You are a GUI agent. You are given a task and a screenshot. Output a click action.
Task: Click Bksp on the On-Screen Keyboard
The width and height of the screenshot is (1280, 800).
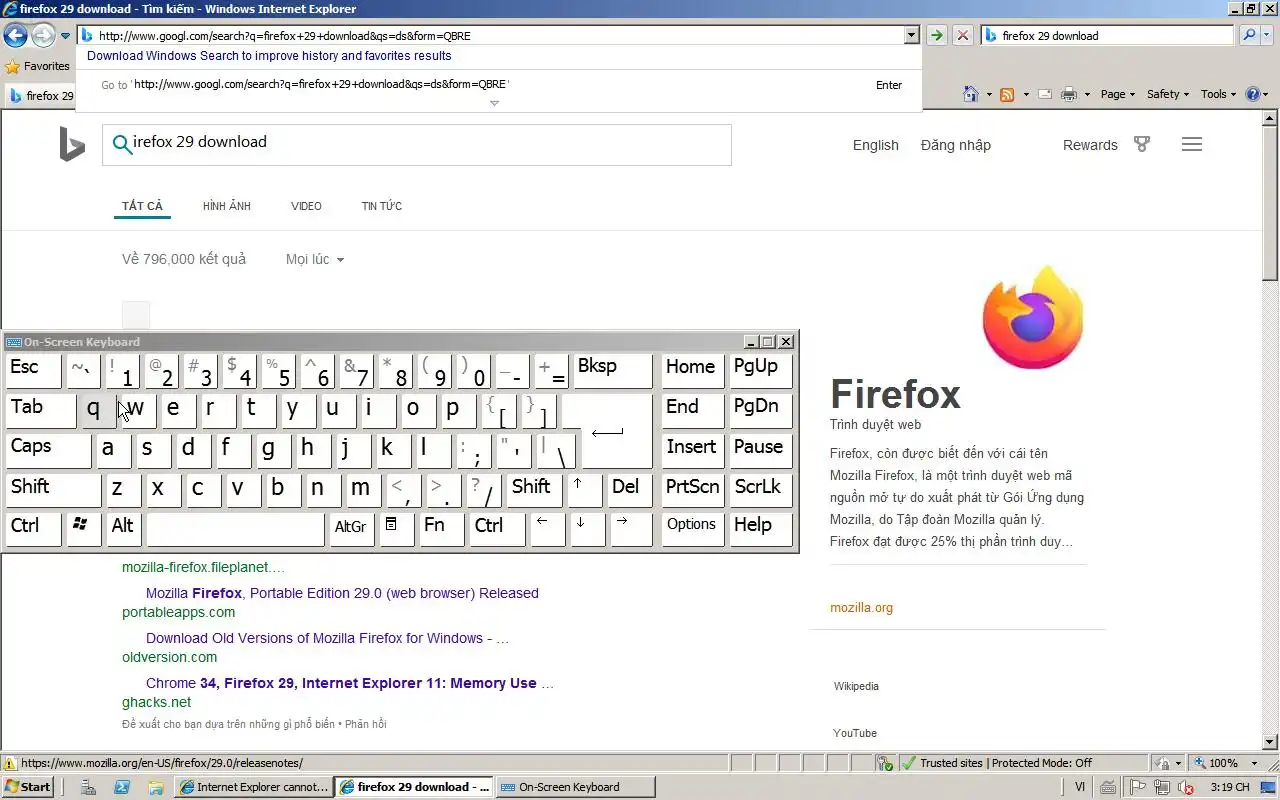[613, 370]
